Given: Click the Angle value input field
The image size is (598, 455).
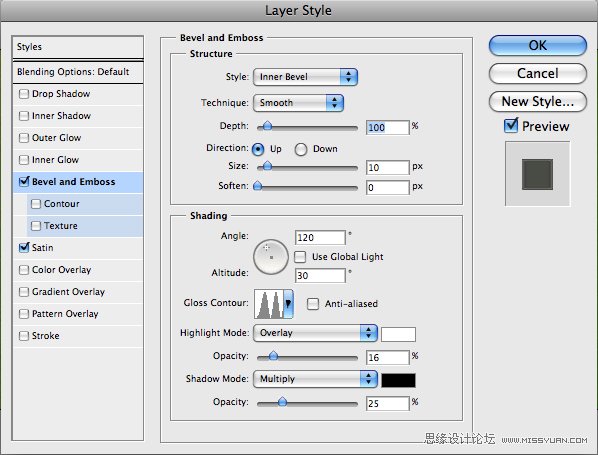Looking at the screenshot, I should [320, 238].
